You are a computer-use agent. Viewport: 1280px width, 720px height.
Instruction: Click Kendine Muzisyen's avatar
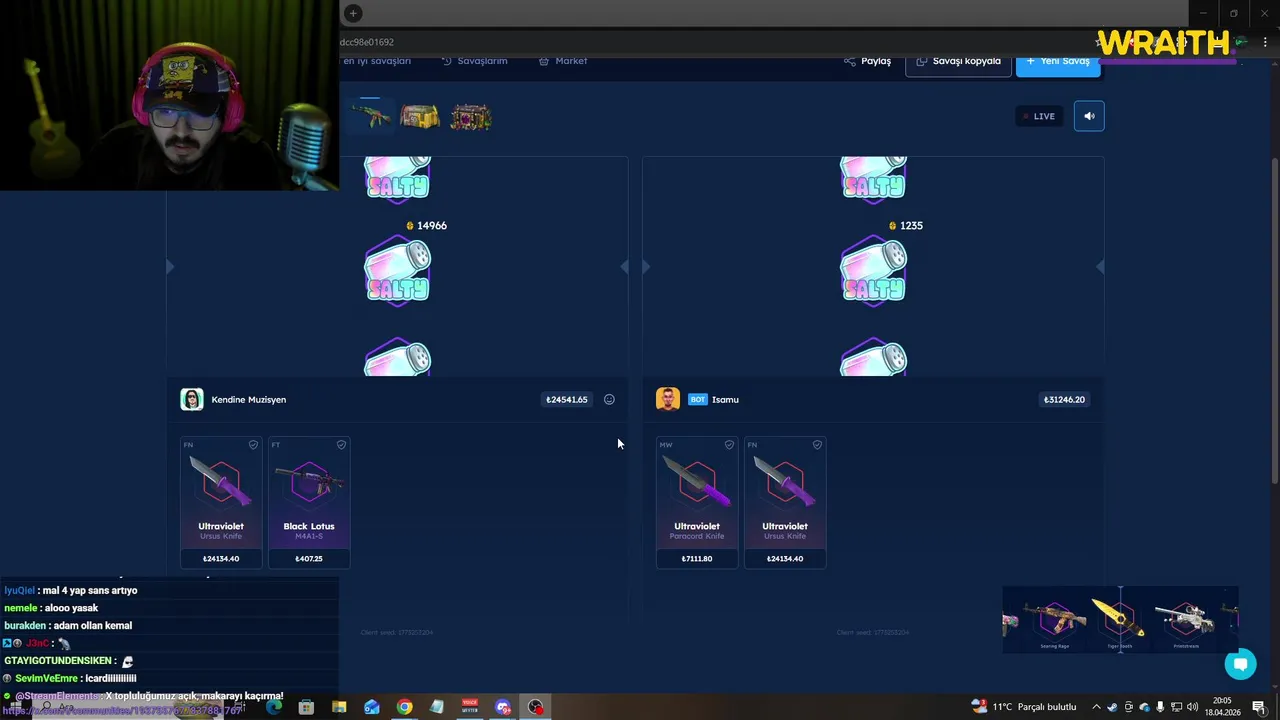pos(192,400)
